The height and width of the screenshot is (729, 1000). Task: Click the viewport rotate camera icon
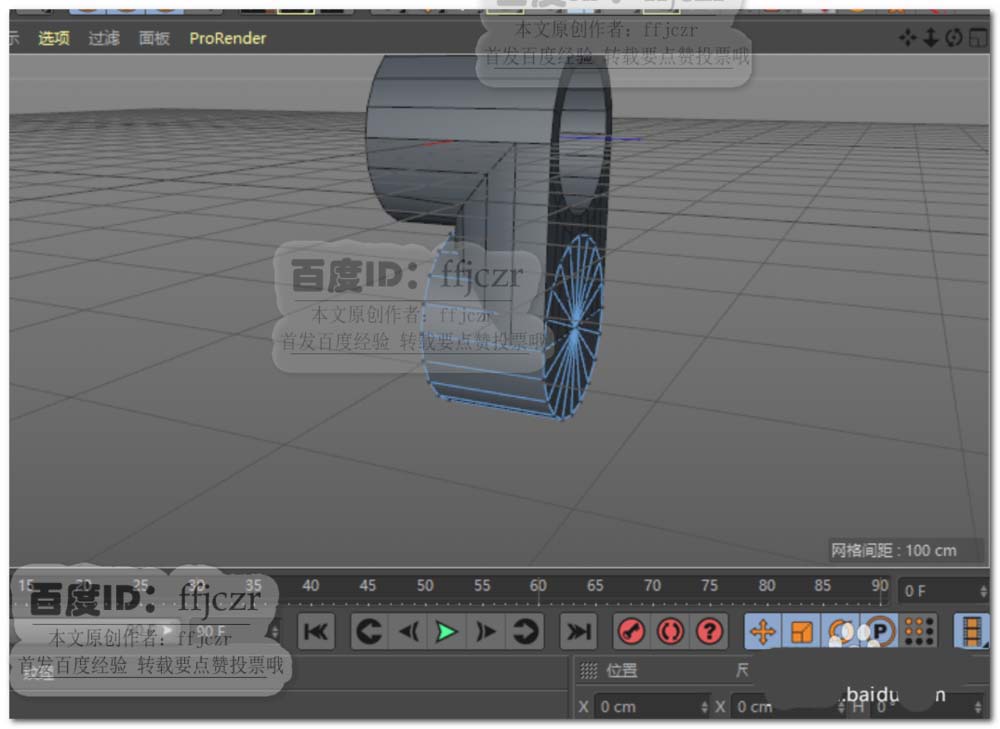(x=953, y=38)
